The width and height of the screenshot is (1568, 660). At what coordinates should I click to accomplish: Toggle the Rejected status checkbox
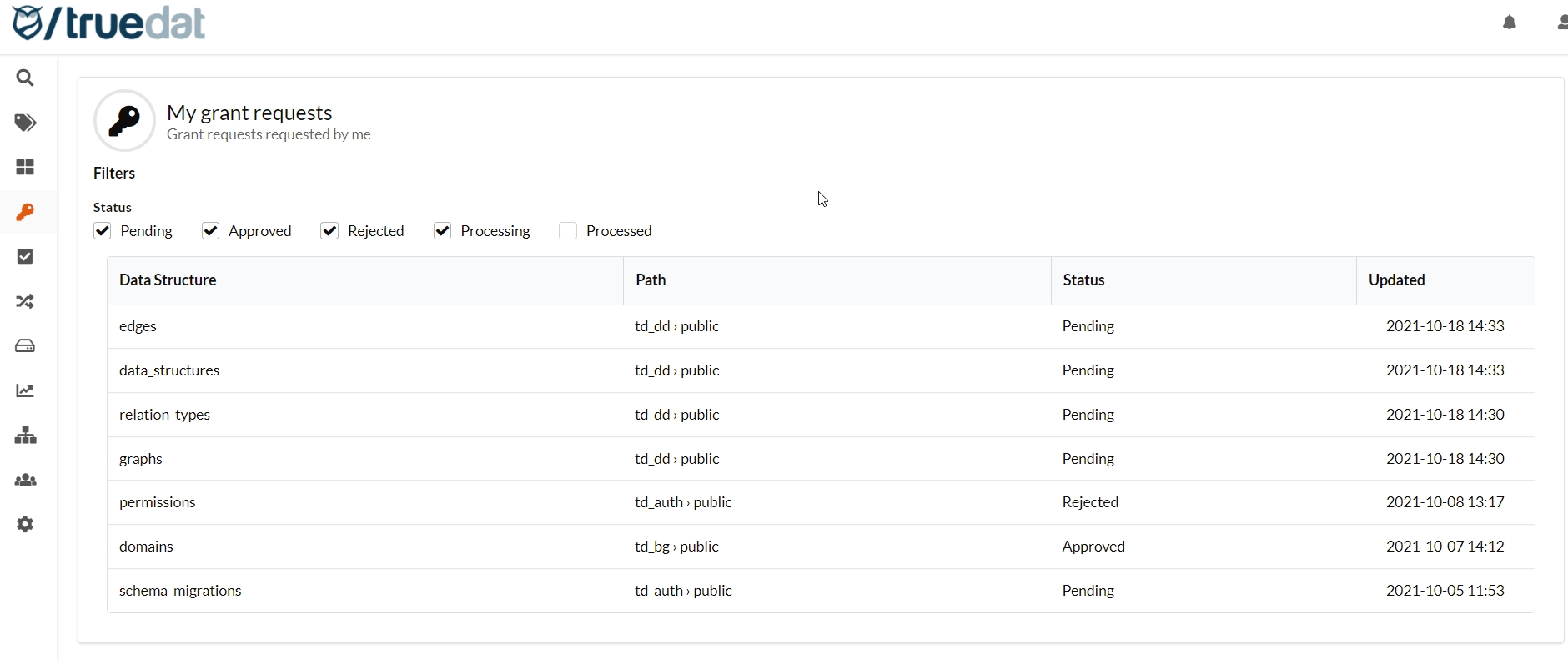pos(330,231)
